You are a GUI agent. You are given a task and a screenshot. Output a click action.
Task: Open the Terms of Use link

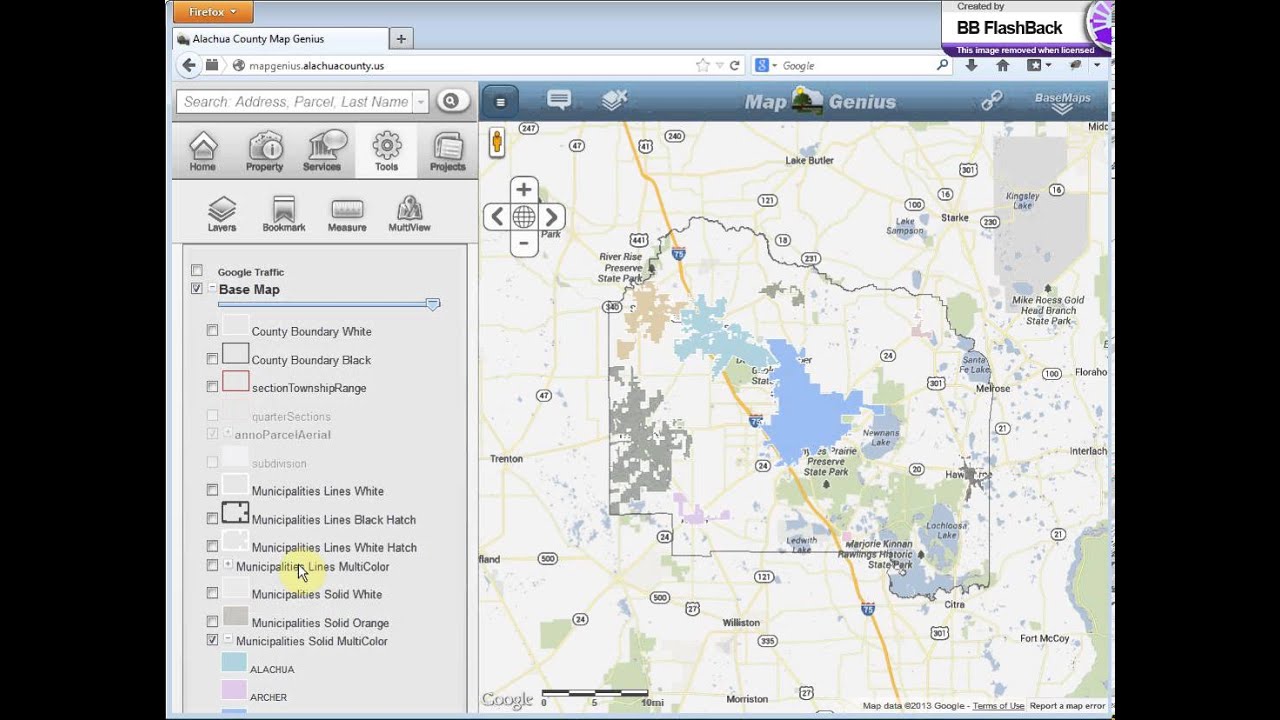pyautogui.click(x=998, y=706)
